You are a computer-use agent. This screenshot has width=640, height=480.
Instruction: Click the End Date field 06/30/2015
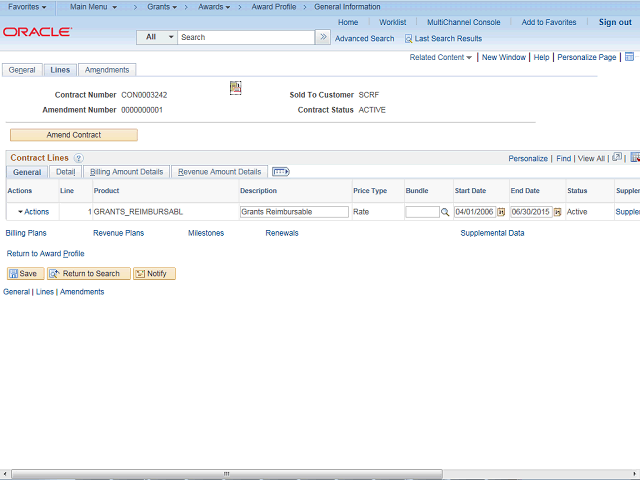[x=531, y=212]
